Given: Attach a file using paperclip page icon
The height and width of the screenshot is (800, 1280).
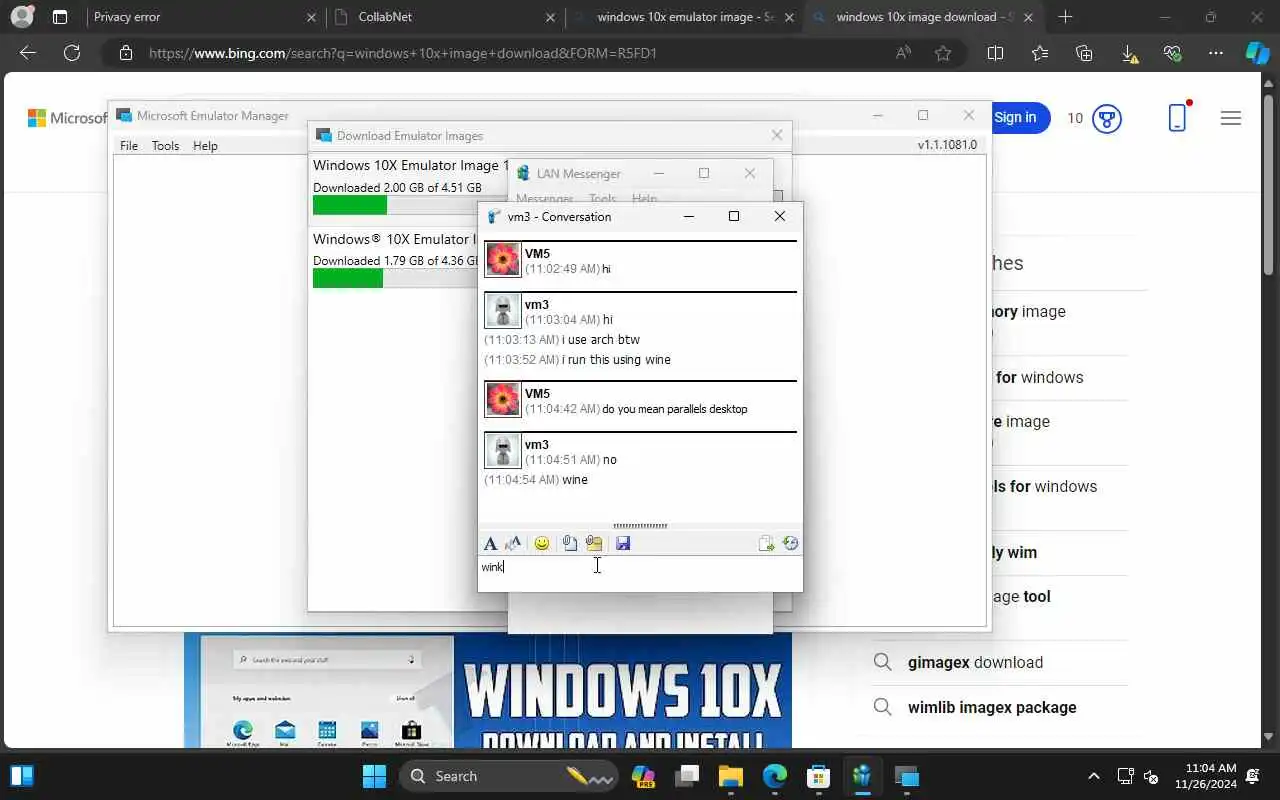Looking at the screenshot, I should pyautogui.click(x=569, y=543).
